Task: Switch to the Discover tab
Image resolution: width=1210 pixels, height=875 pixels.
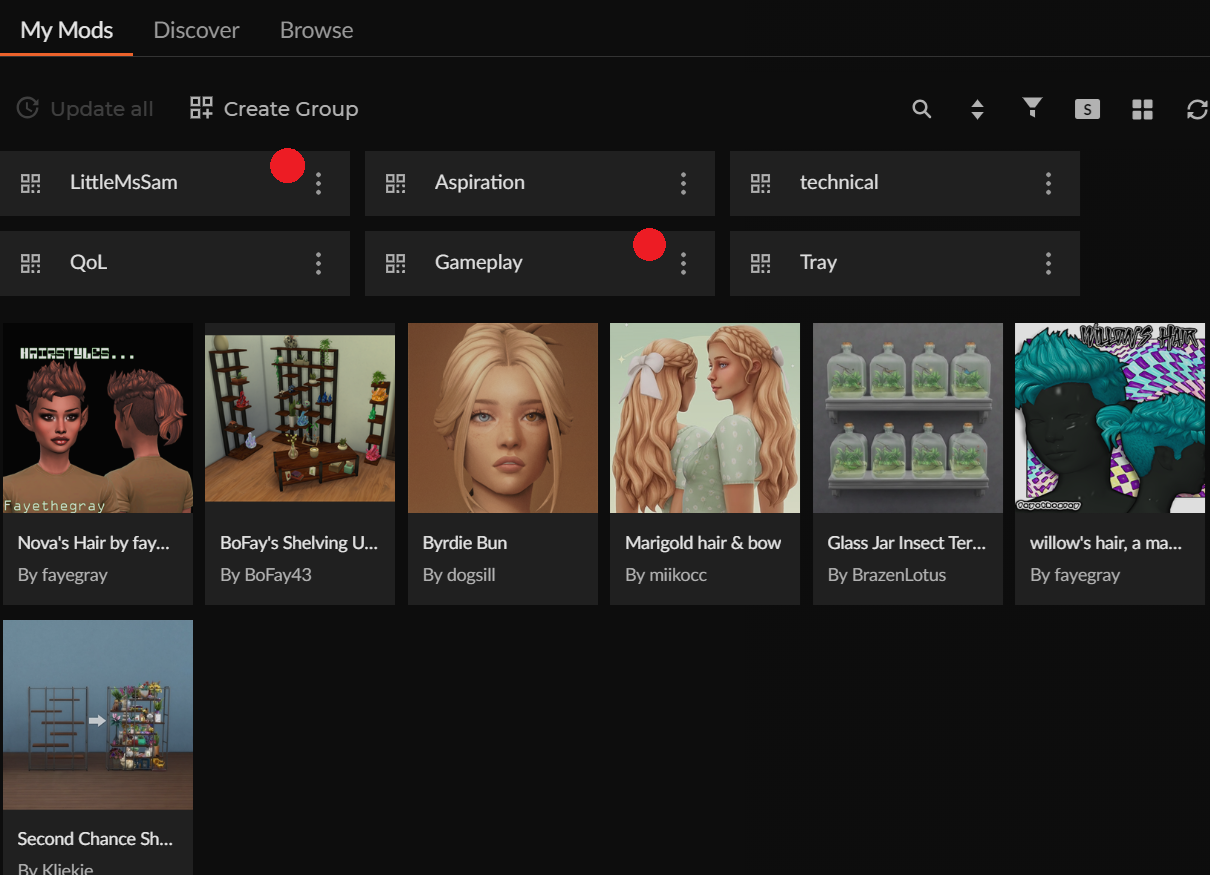Action: click(x=196, y=30)
